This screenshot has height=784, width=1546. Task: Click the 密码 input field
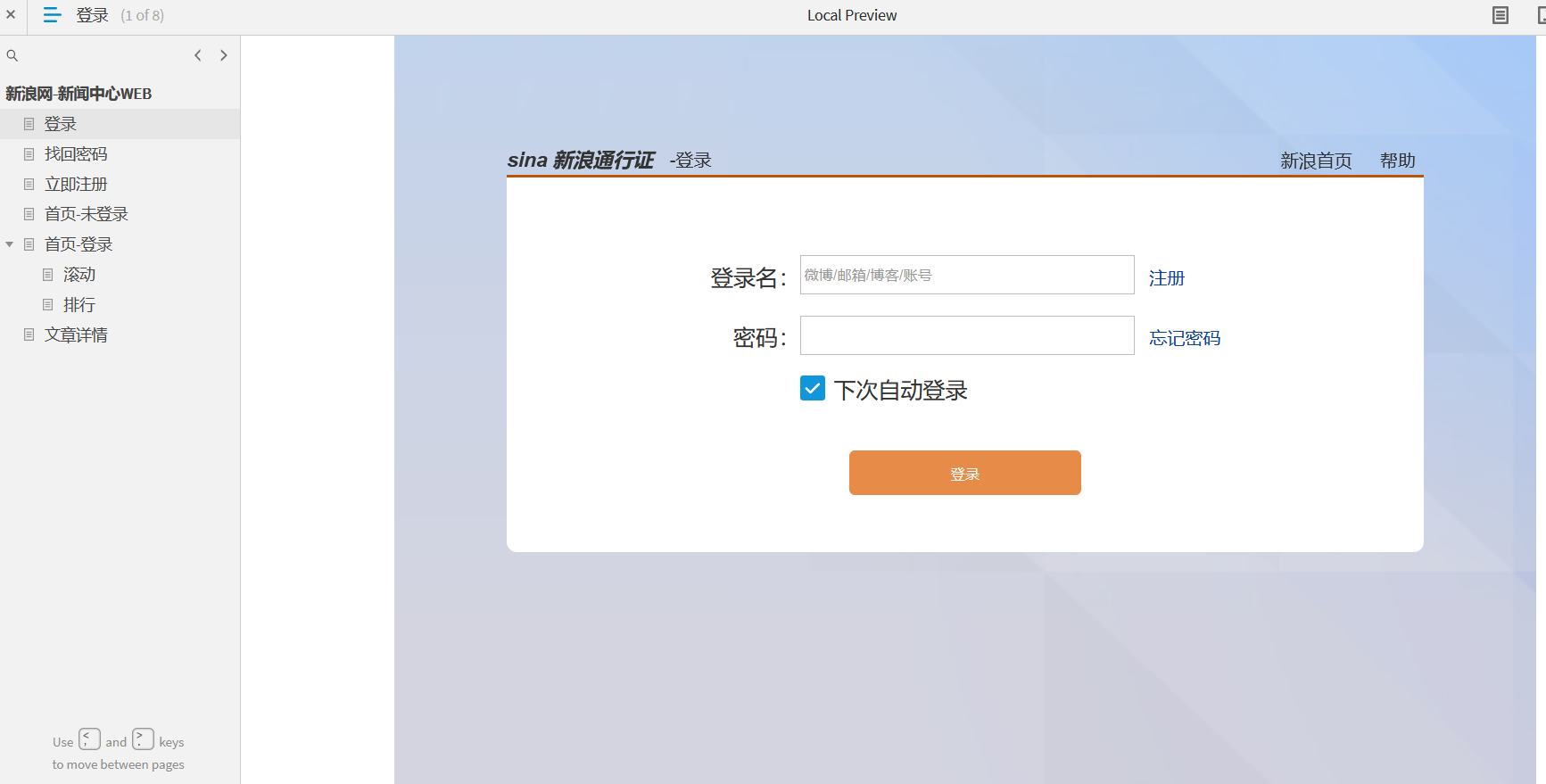coord(967,335)
